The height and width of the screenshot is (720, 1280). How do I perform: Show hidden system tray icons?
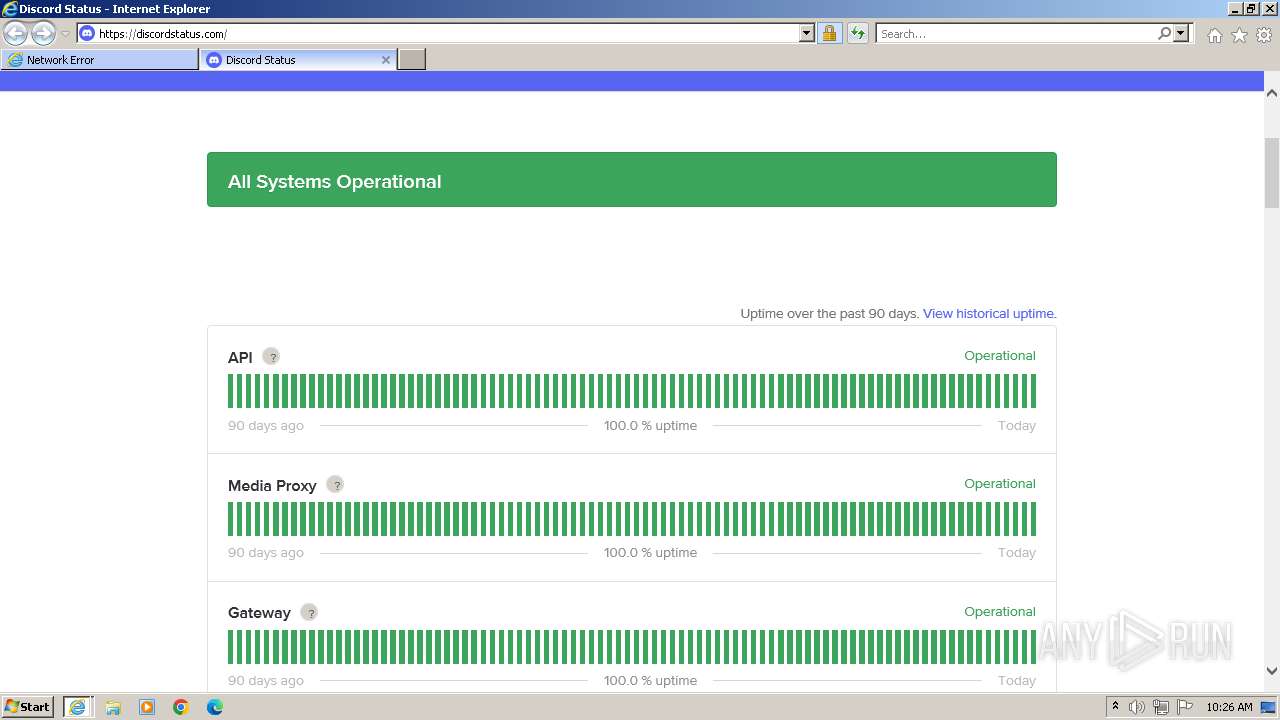[x=1115, y=707]
